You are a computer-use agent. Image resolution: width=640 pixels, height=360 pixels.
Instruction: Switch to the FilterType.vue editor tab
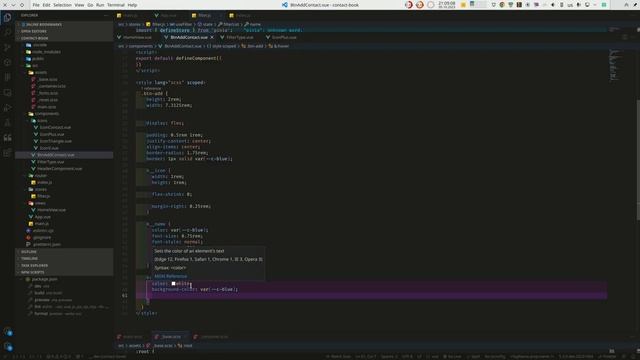coord(240,37)
